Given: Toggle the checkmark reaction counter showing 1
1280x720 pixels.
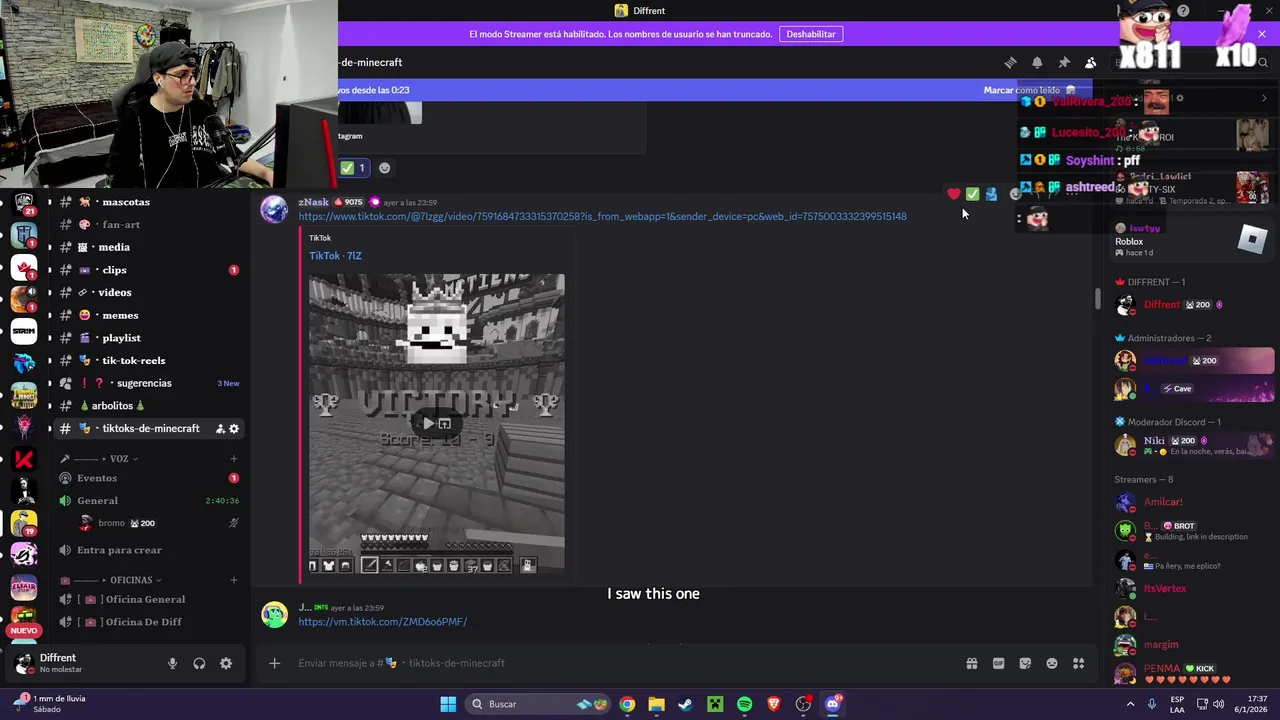Looking at the screenshot, I should click(354, 168).
